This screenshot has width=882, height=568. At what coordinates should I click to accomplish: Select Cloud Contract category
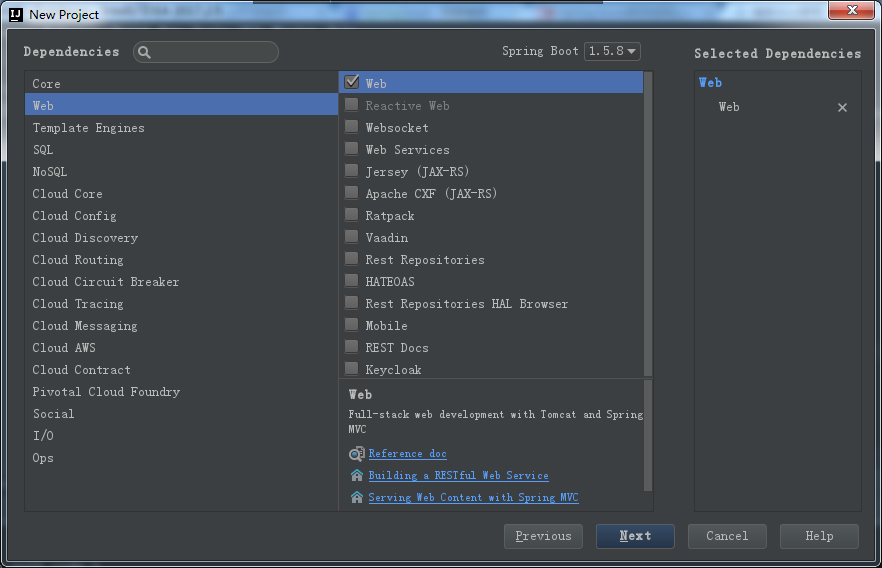[181, 369]
